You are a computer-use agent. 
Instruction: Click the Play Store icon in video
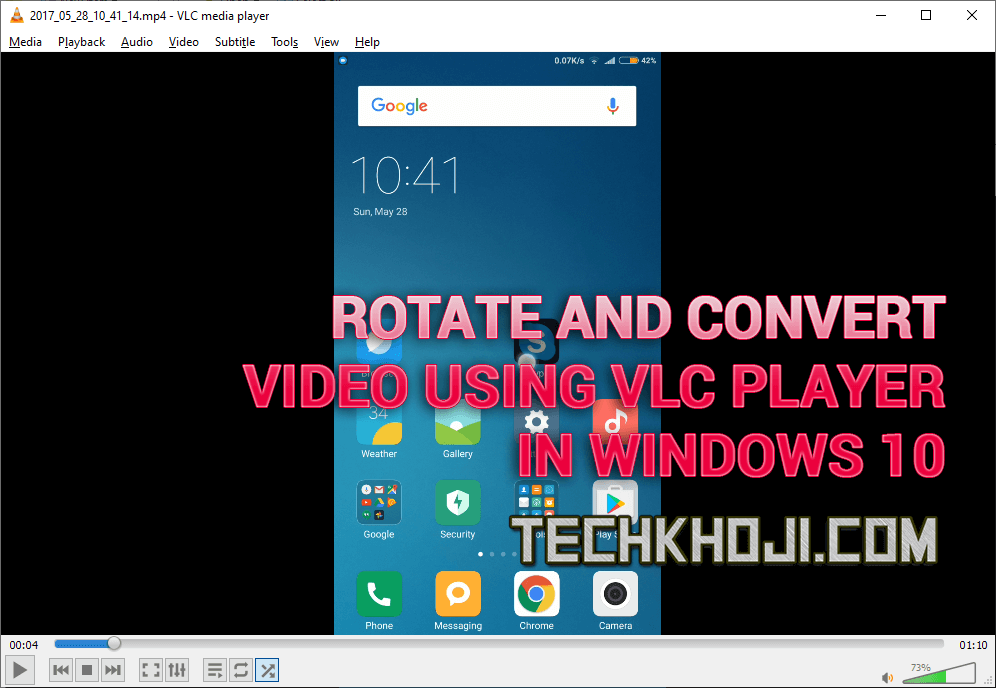[615, 503]
